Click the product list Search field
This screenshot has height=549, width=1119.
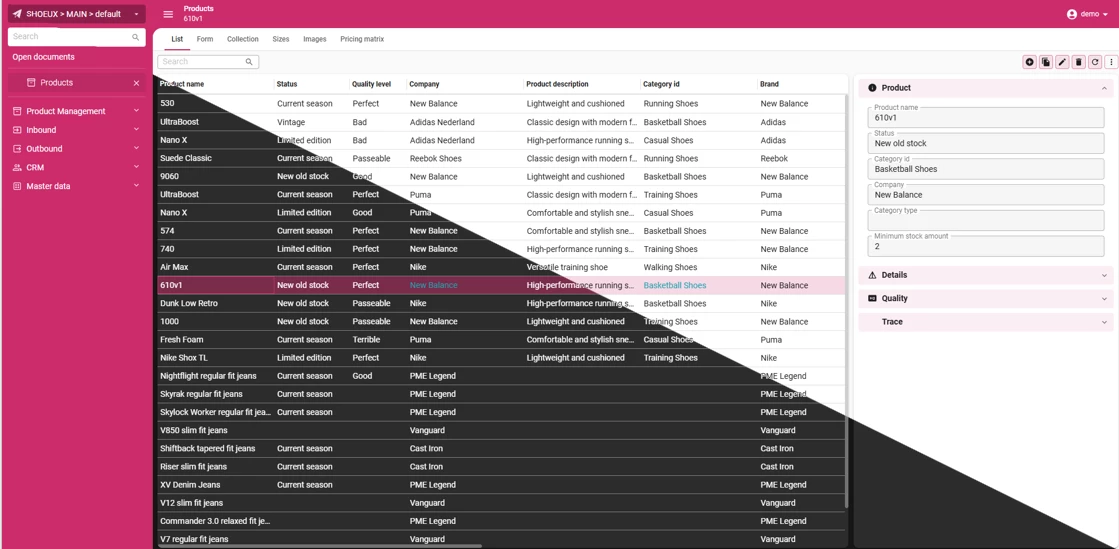coord(208,62)
